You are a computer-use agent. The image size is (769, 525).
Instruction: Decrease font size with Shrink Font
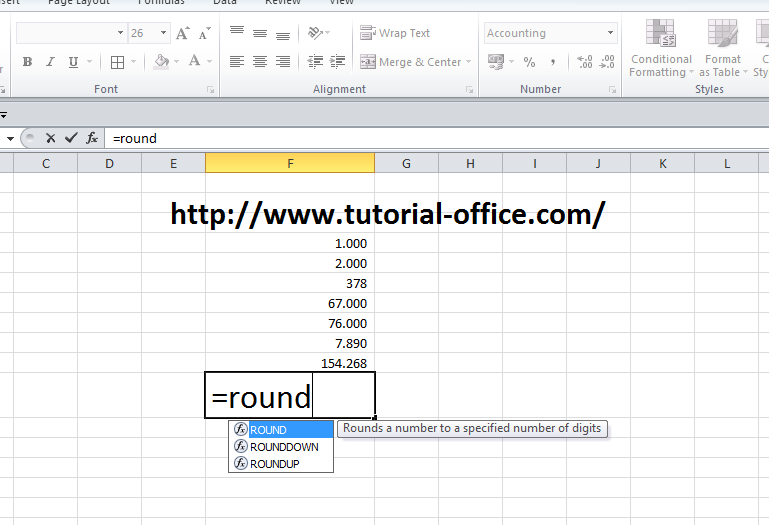click(x=205, y=33)
